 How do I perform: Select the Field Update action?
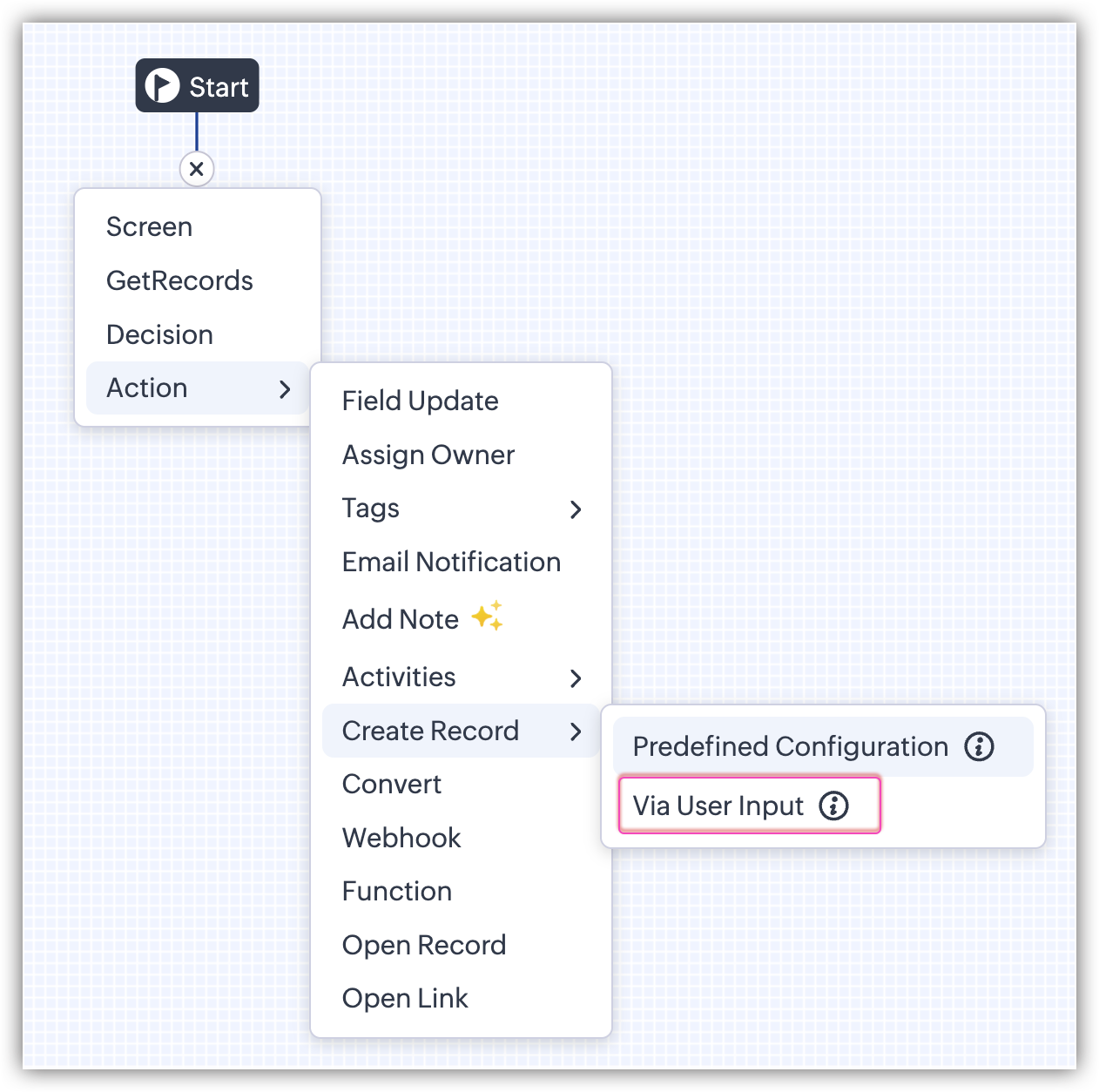(x=420, y=401)
